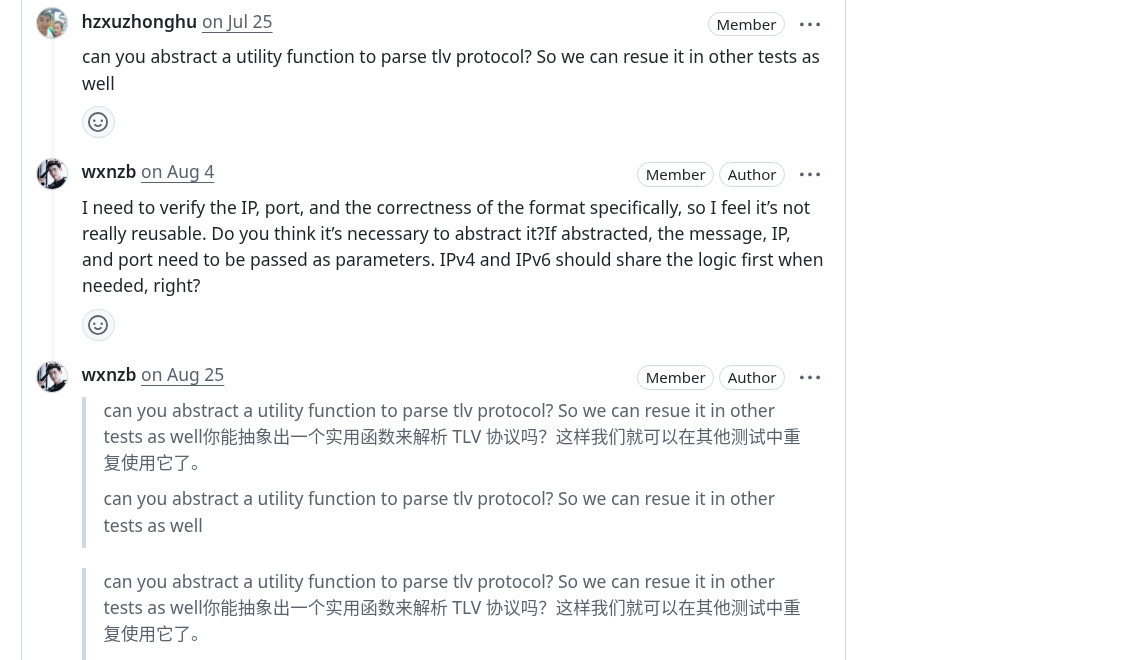Open the 'on Jul 25' timestamp link
The width and height of the screenshot is (1147, 660).
pos(237,22)
